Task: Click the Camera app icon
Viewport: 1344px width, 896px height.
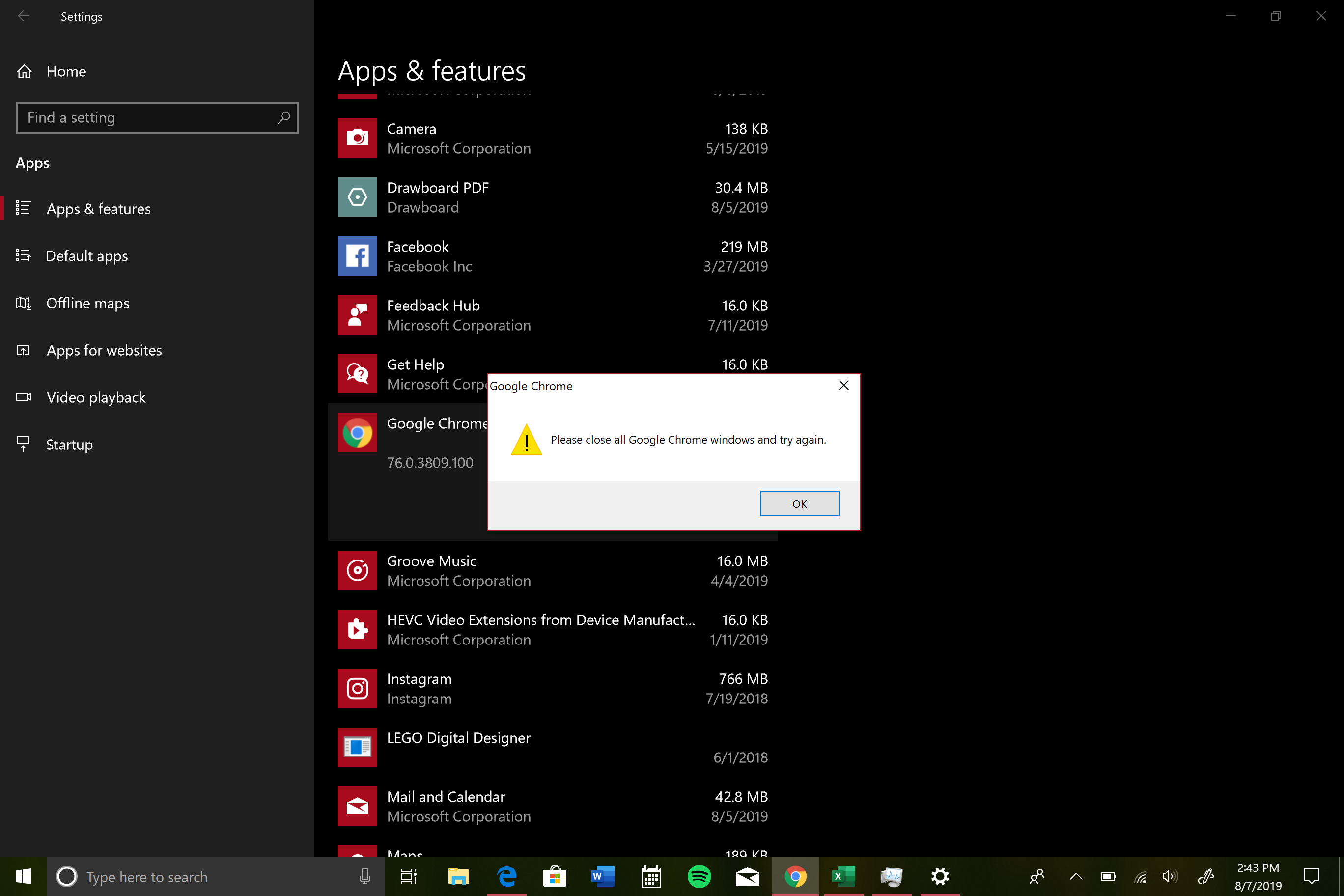Action: pos(357,138)
